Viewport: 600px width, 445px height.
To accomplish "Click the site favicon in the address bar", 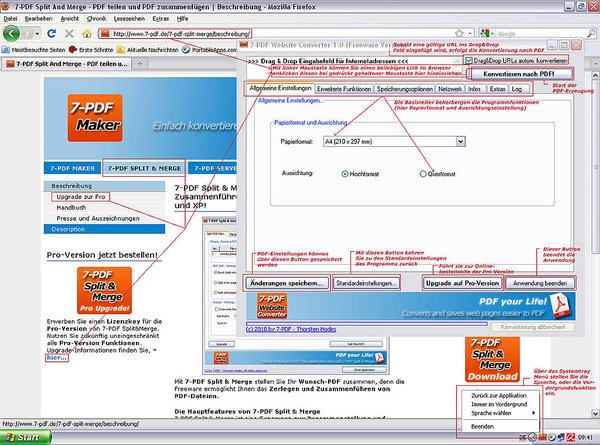I will 104,34.
